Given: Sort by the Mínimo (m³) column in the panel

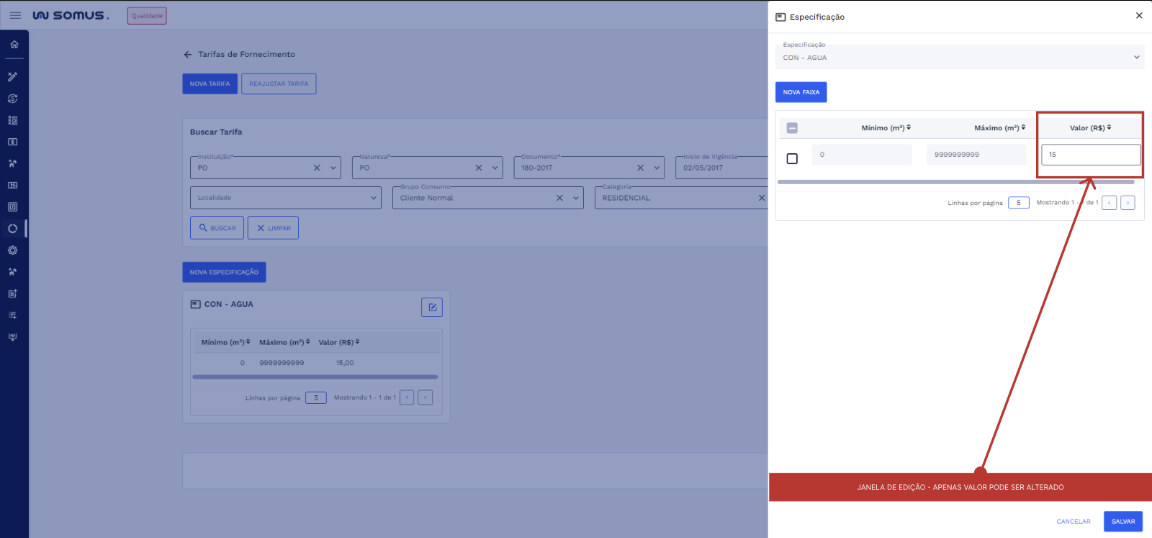Looking at the screenshot, I should click(x=885, y=128).
